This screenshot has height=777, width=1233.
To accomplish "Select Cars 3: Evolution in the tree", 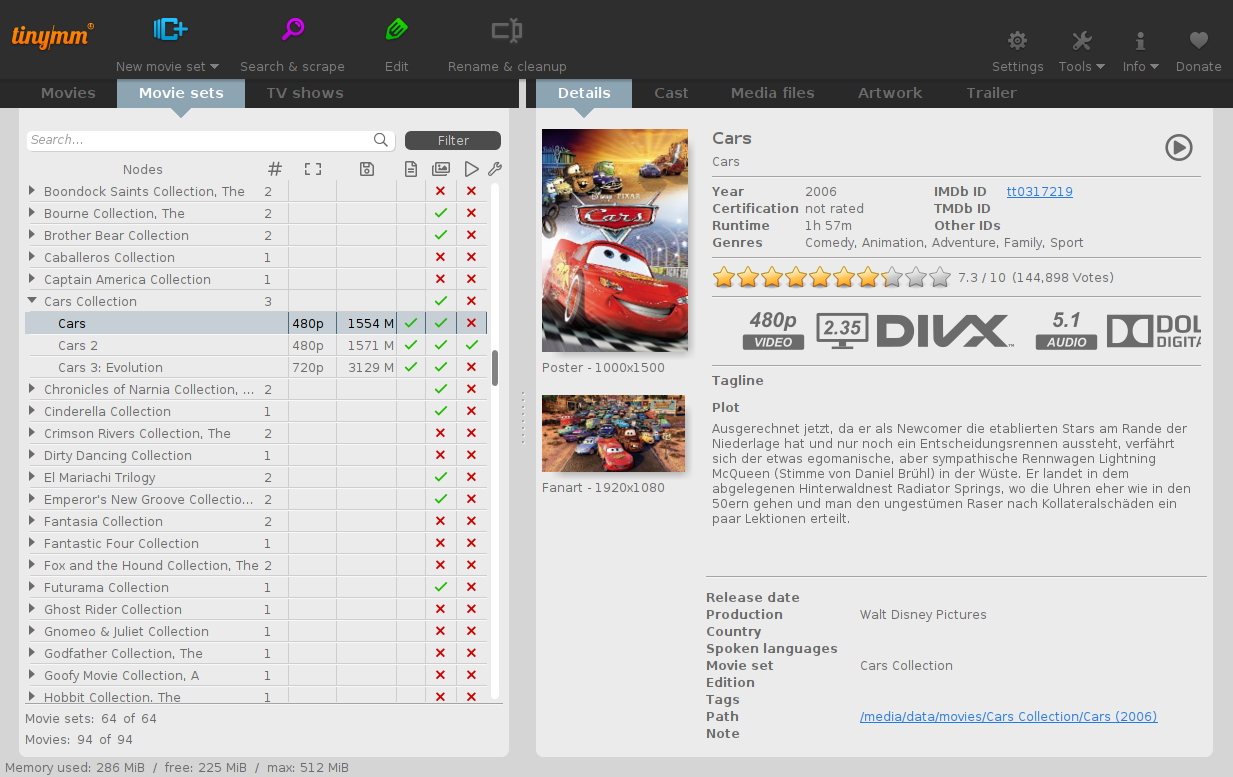I will (x=256, y=367).
